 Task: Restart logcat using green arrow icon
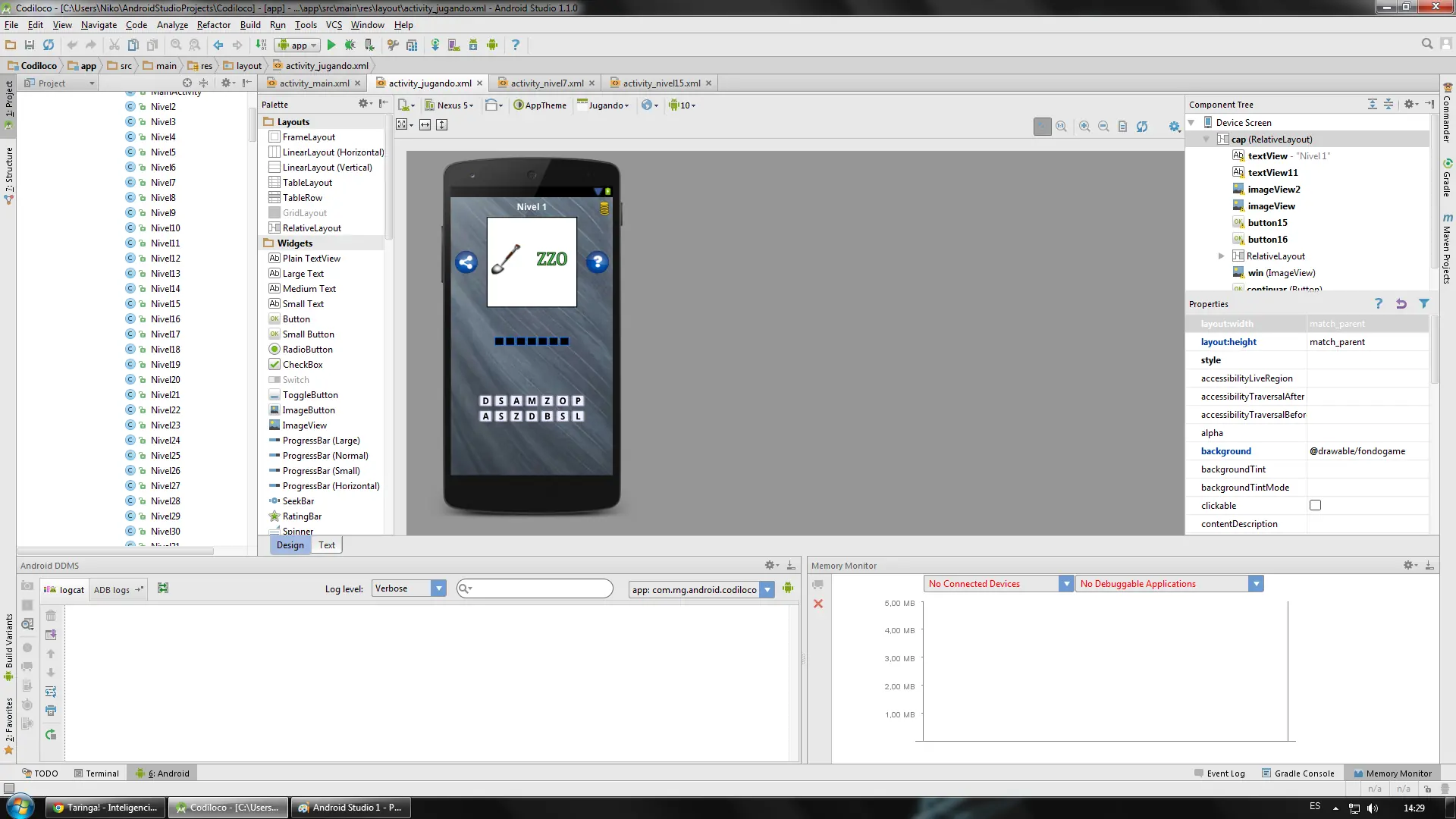[x=51, y=735]
